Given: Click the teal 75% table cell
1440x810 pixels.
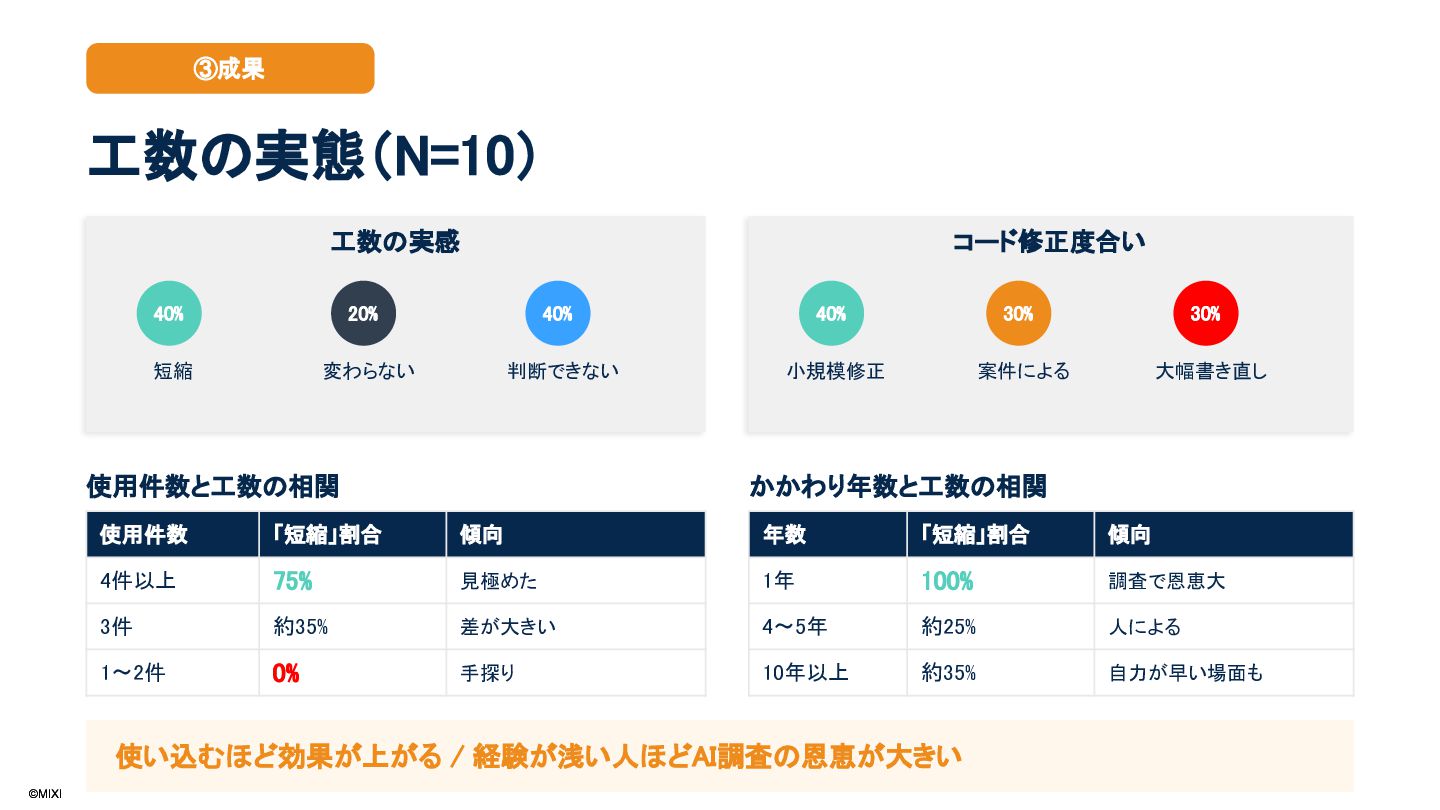Looking at the screenshot, I should pos(293,581).
